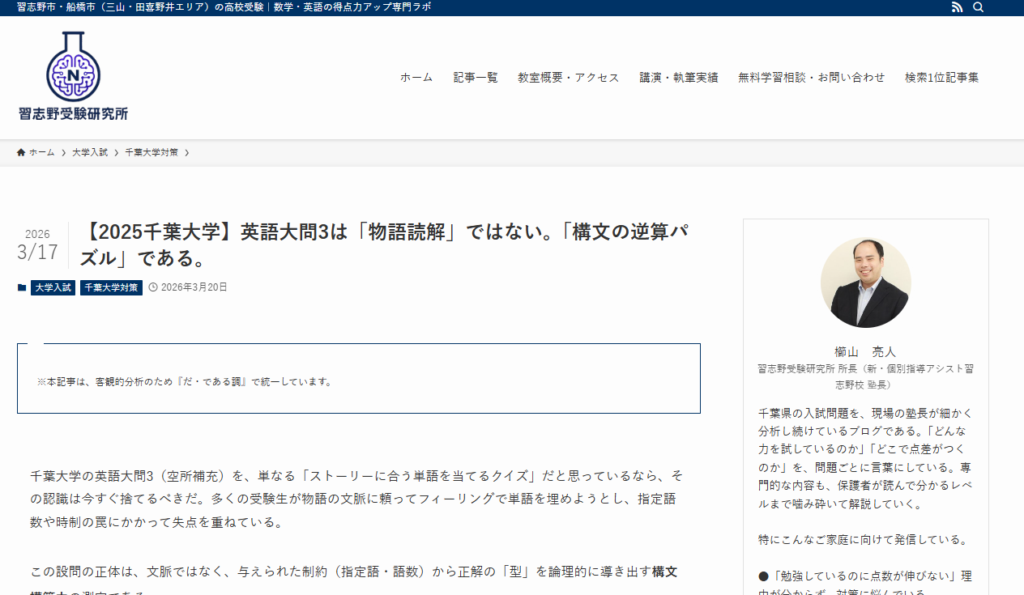Click the 習志野受験研究所 site name text
Viewport: 1024px width, 595px height.
pos(73,114)
